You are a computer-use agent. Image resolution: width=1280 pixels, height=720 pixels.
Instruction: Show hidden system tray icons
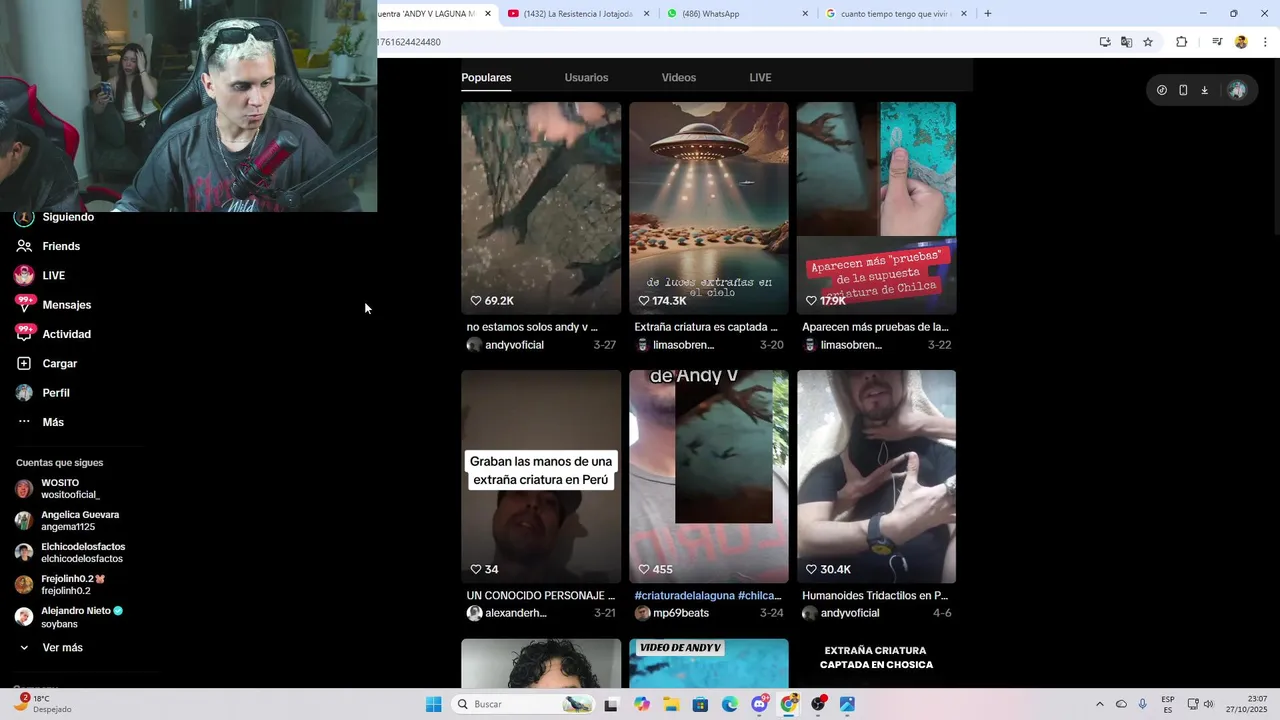1099,704
